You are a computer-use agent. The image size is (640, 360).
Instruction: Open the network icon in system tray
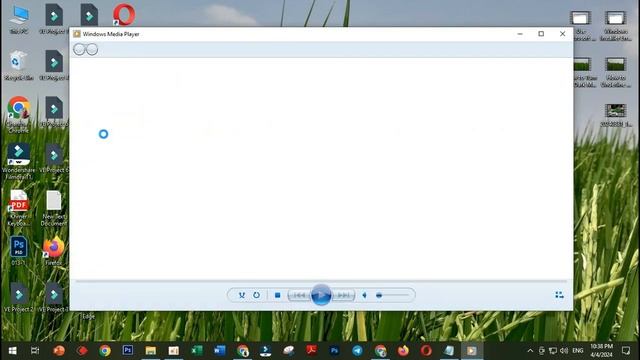point(553,351)
